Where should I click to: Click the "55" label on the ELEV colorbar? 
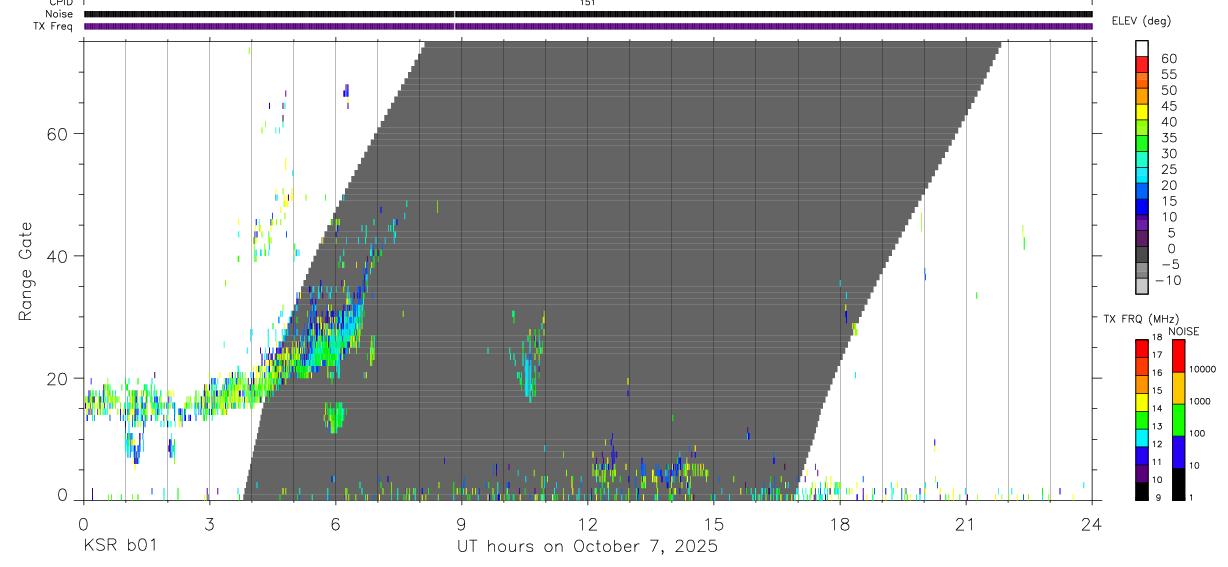[1168, 74]
